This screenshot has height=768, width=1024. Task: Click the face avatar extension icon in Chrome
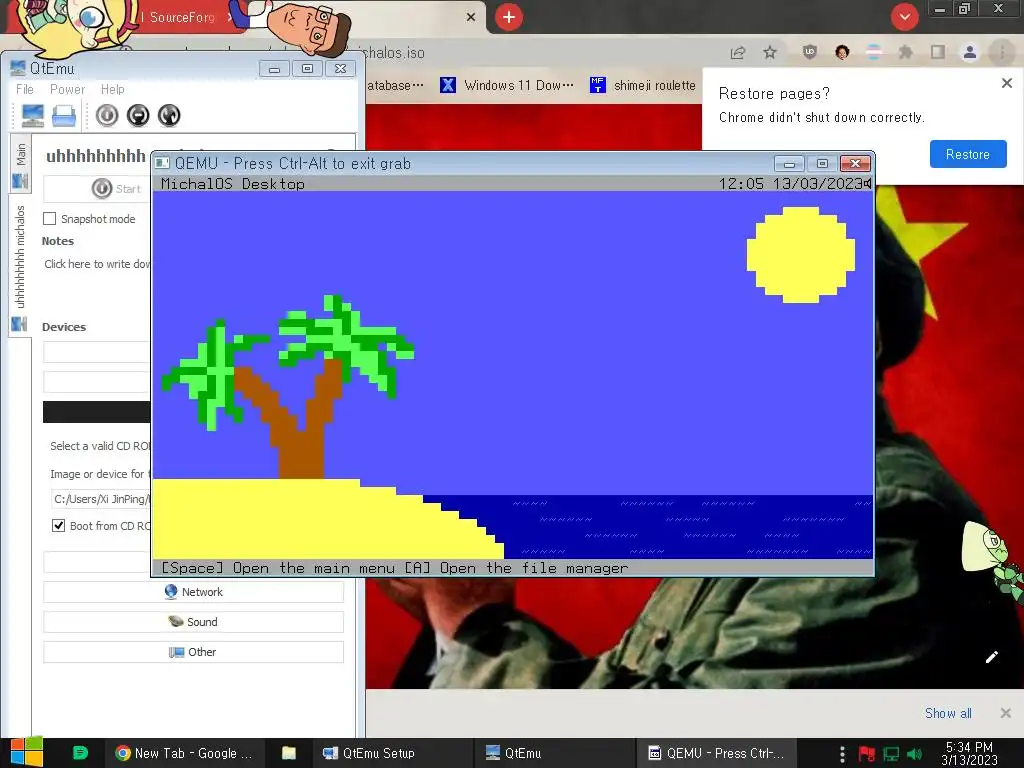(x=842, y=52)
